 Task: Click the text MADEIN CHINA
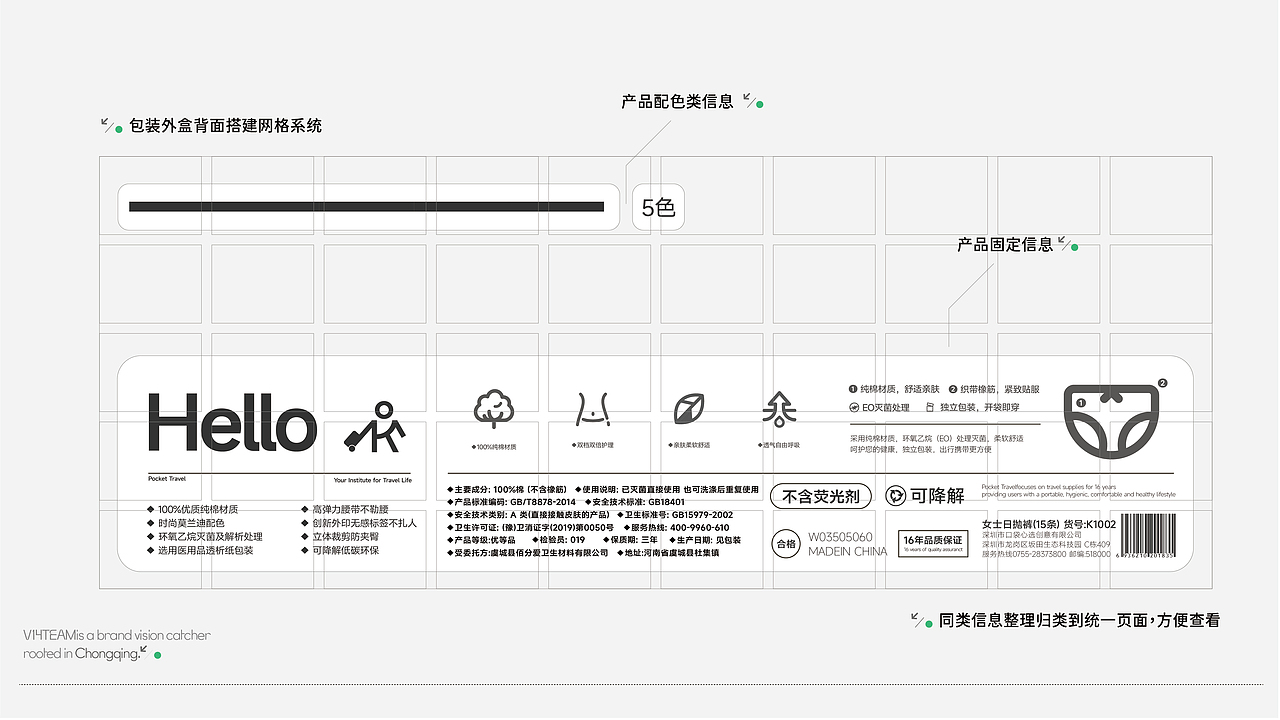(x=847, y=551)
